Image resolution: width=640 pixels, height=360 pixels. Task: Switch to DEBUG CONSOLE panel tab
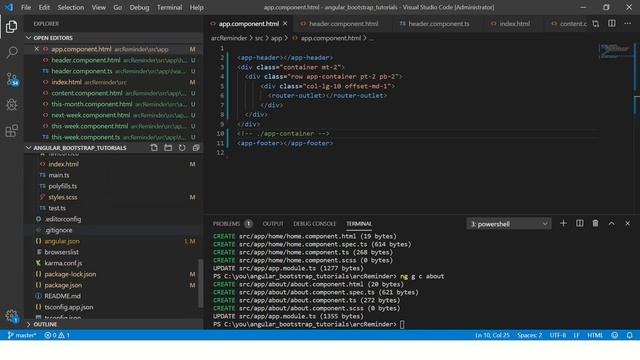(x=314, y=224)
